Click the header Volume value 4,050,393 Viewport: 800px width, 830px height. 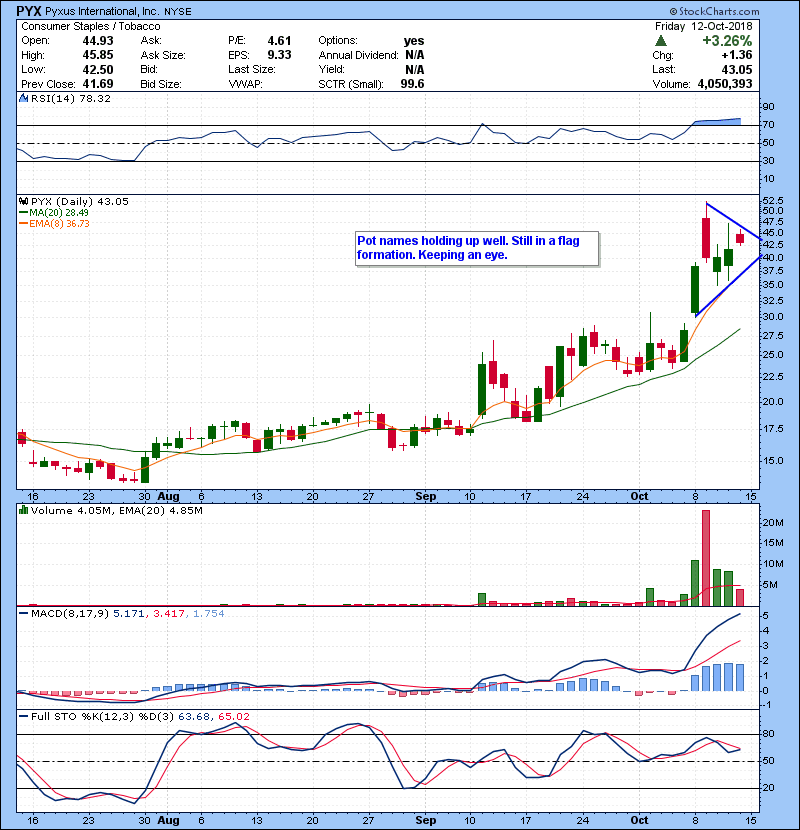tap(725, 84)
